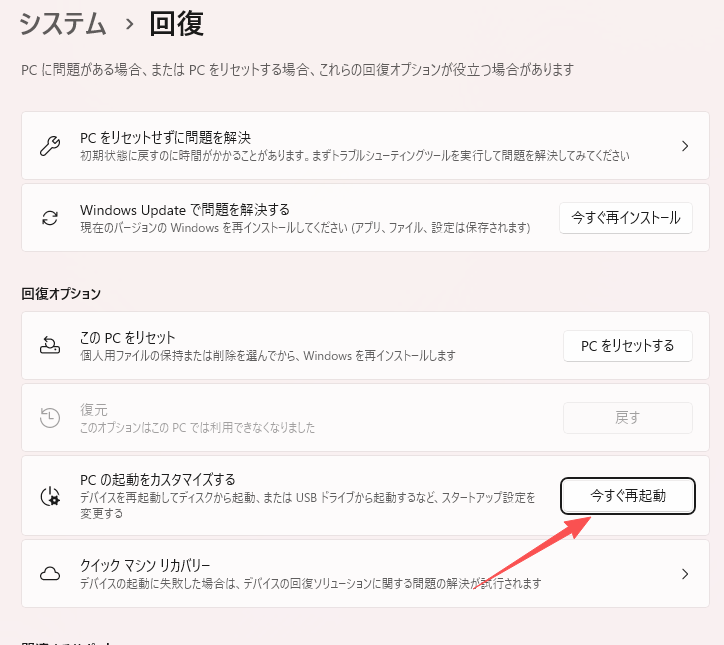Click the wrench troubleshoot icon
This screenshot has height=645, width=724.
coord(50,146)
